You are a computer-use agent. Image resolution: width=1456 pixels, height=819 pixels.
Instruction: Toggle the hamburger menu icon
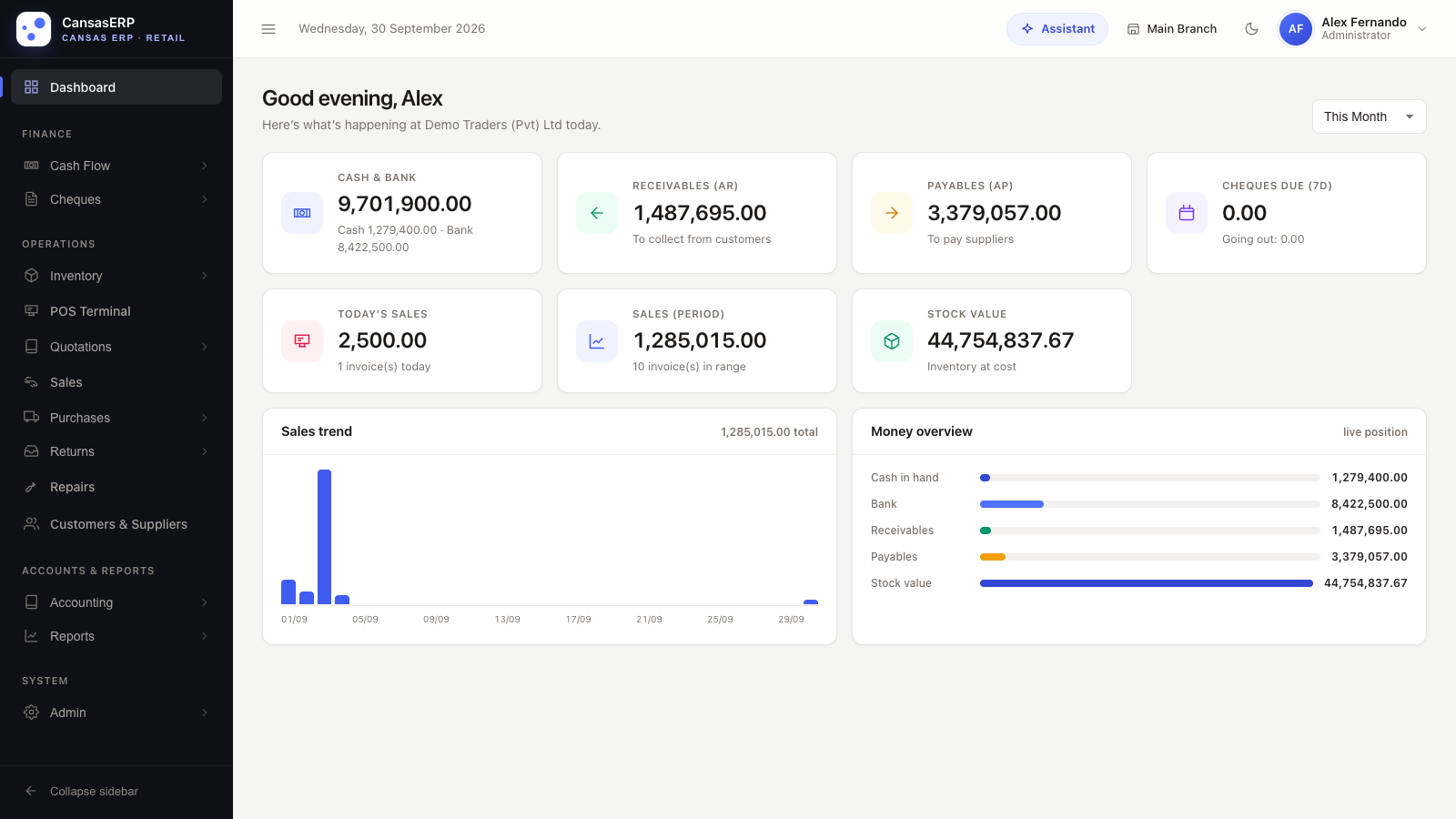pyautogui.click(x=268, y=29)
